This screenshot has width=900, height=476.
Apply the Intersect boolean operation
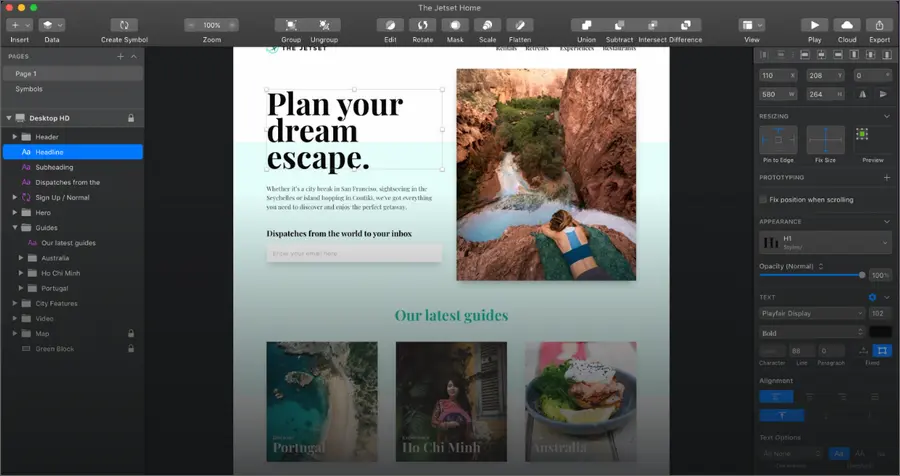coord(653,25)
